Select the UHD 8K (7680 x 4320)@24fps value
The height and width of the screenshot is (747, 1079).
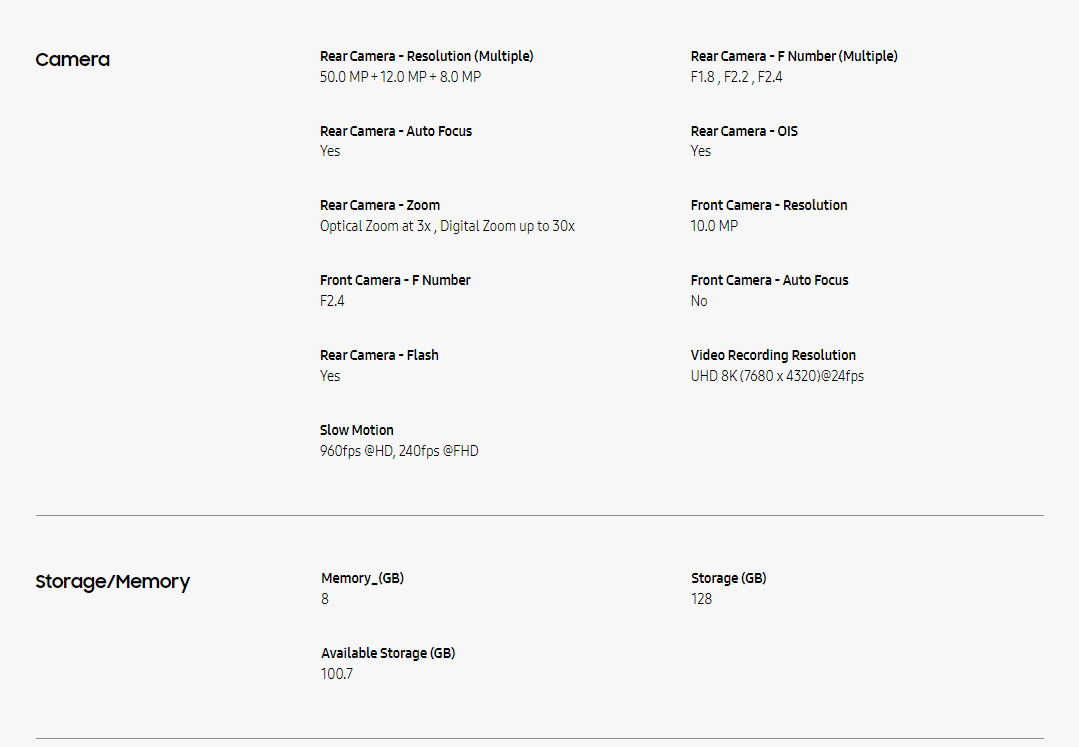(777, 376)
